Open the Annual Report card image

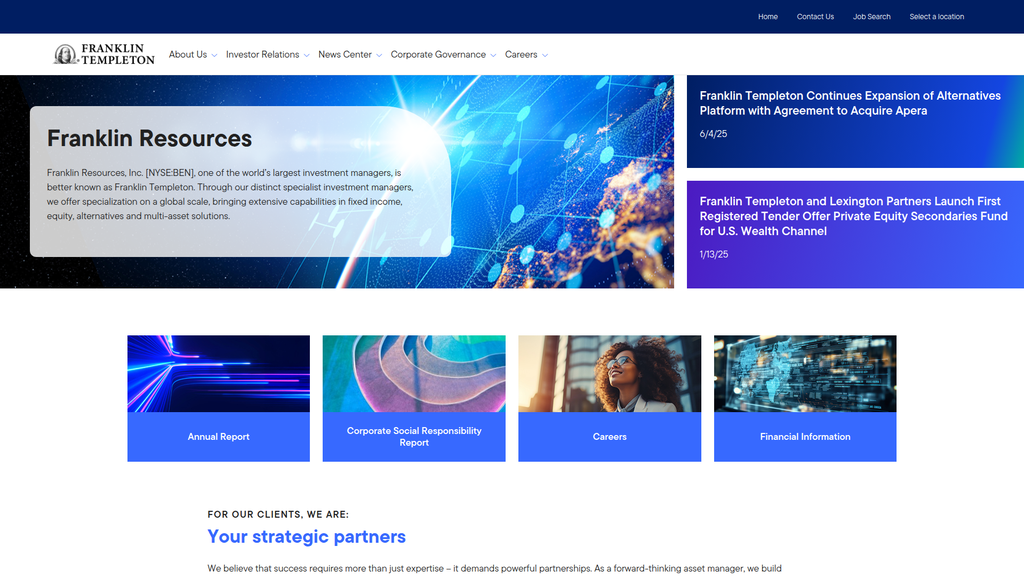coord(219,374)
